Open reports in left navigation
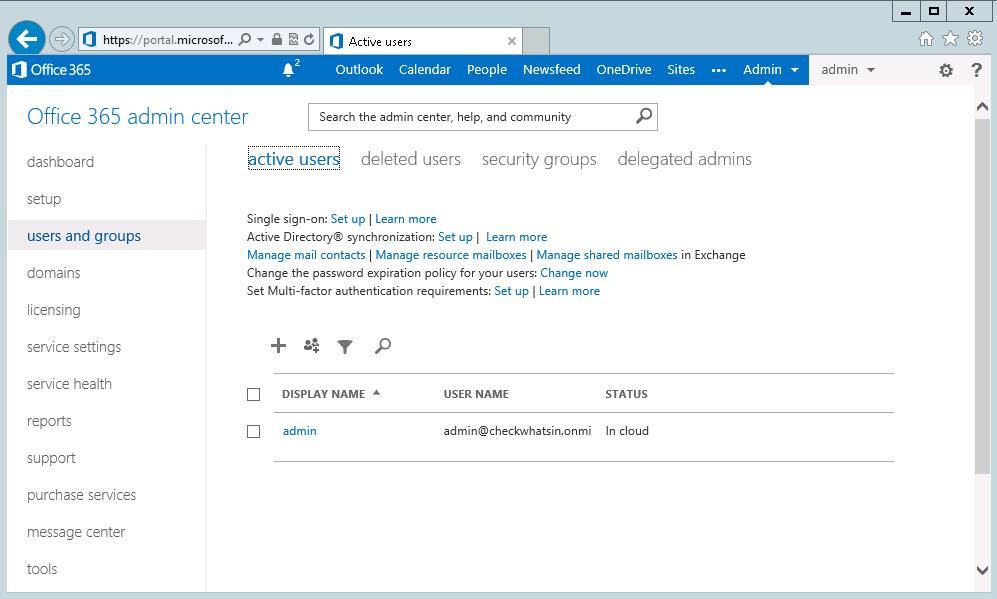The height and width of the screenshot is (599, 997). click(49, 421)
